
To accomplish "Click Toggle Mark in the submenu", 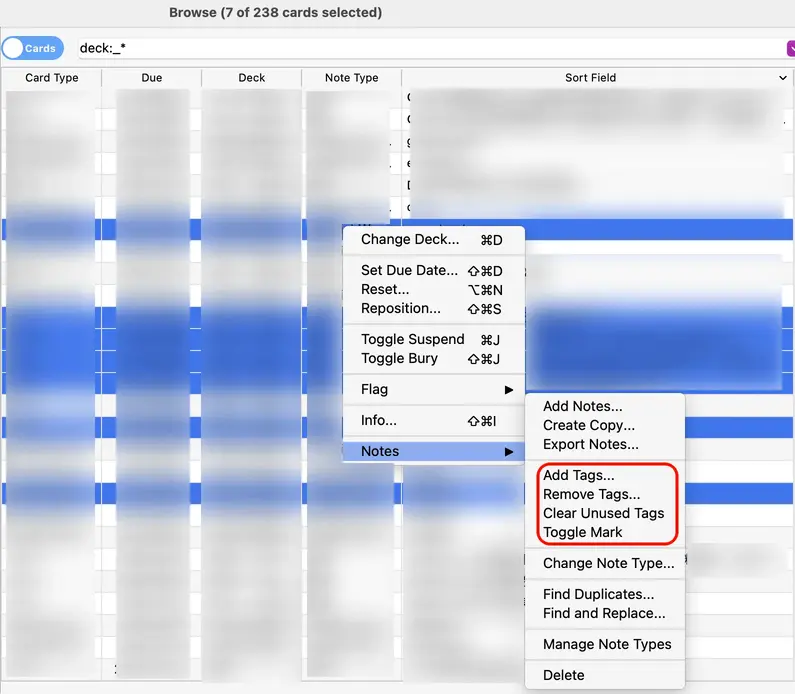I will (x=582, y=532).
